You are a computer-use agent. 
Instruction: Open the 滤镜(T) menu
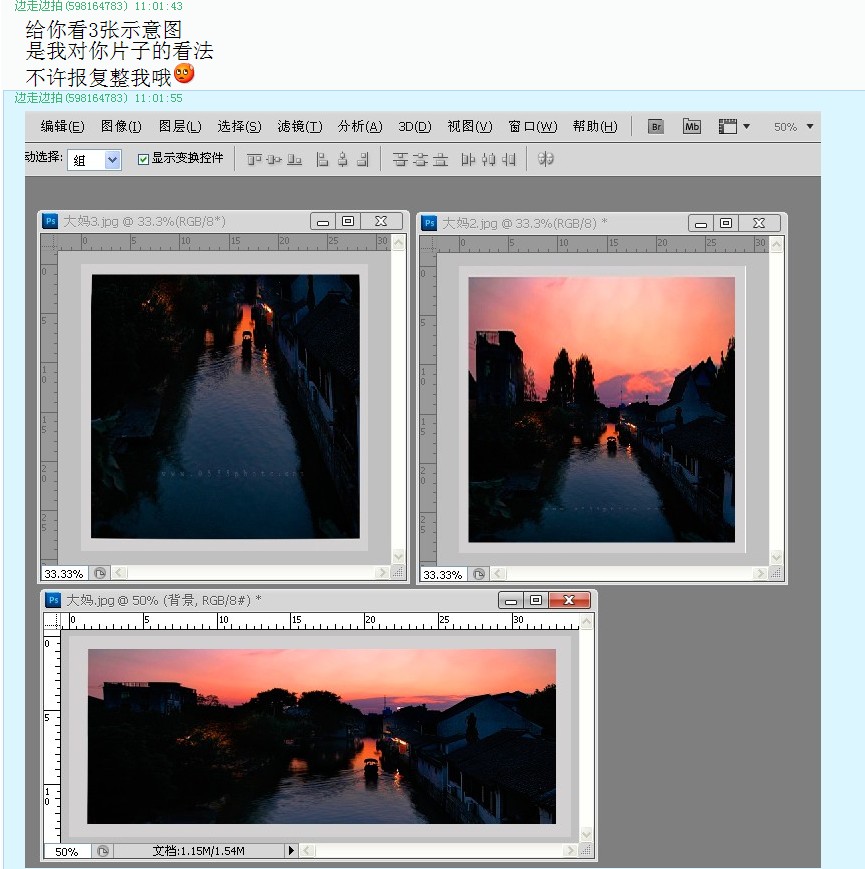pyautogui.click(x=299, y=127)
